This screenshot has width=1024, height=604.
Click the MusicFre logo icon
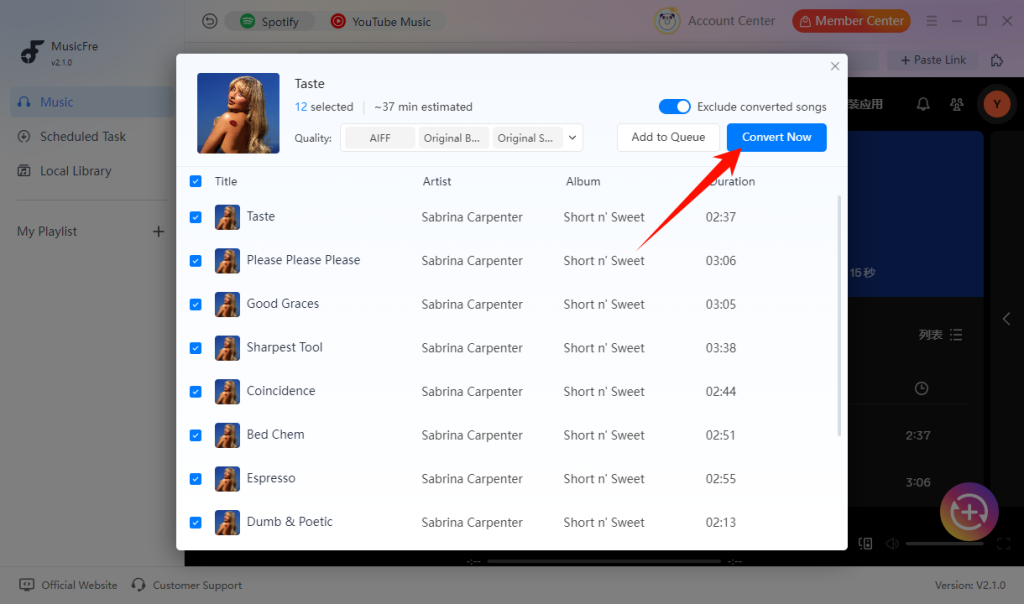(x=31, y=52)
